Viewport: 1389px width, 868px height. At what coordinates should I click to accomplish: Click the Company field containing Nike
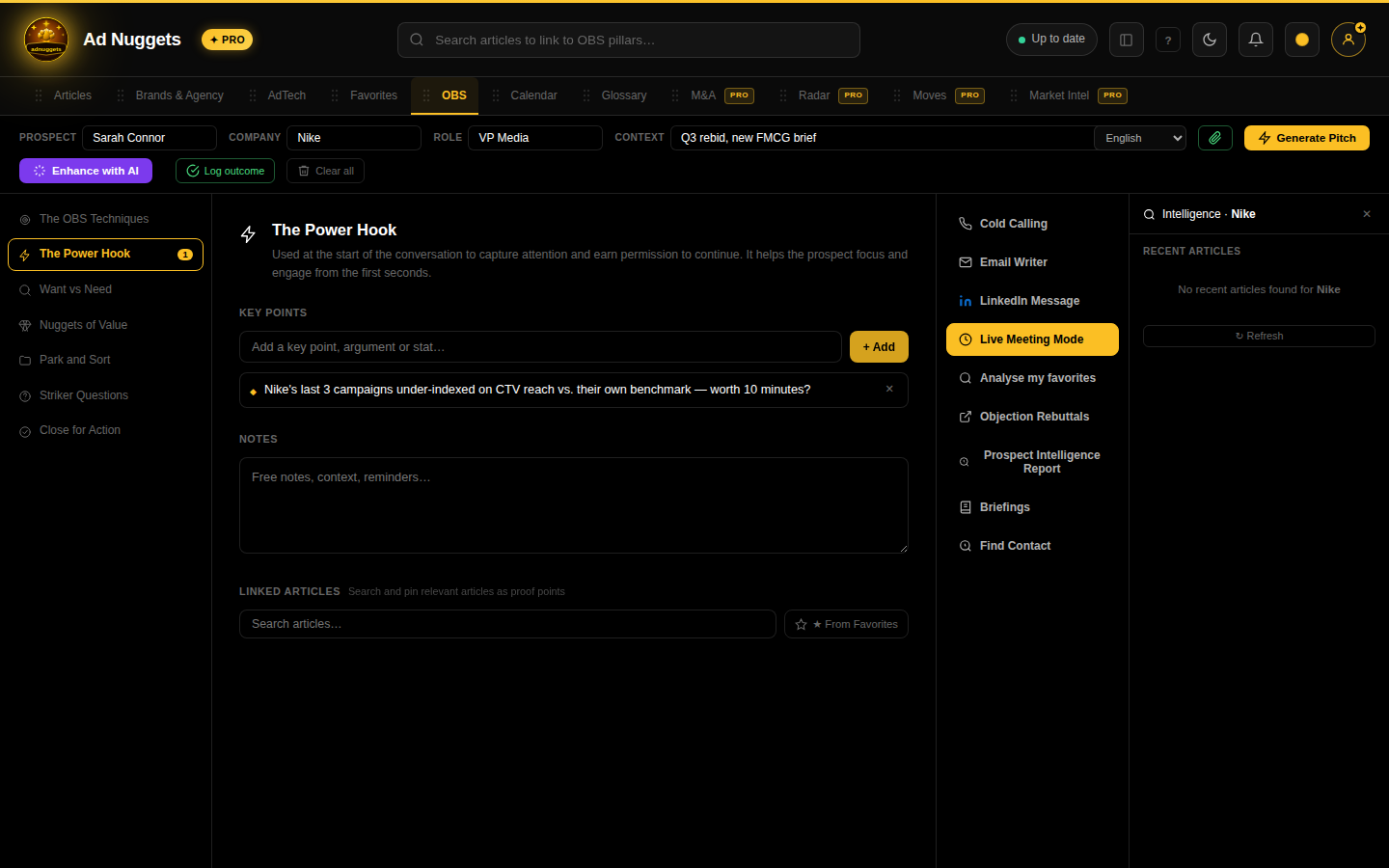click(x=354, y=138)
